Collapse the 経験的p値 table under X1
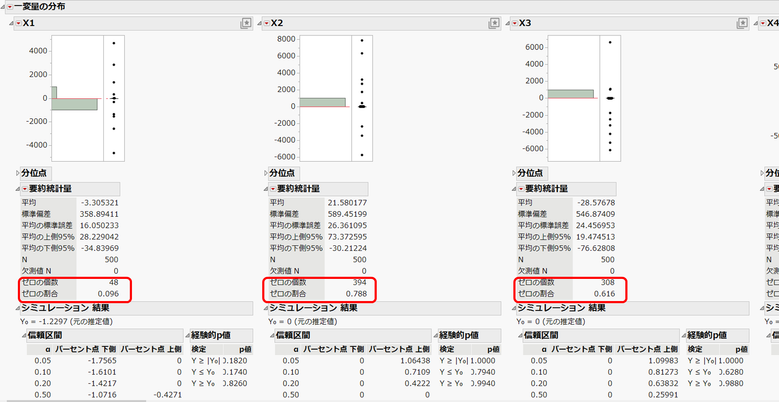The width and height of the screenshot is (779, 402). tap(188, 335)
